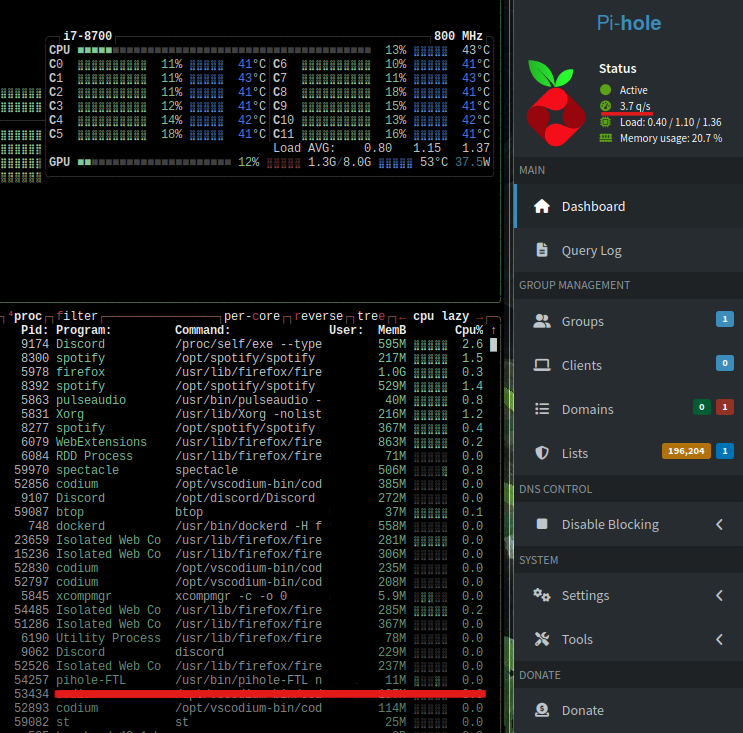Click the Load CPU chip icon

pyautogui.click(x=605, y=122)
